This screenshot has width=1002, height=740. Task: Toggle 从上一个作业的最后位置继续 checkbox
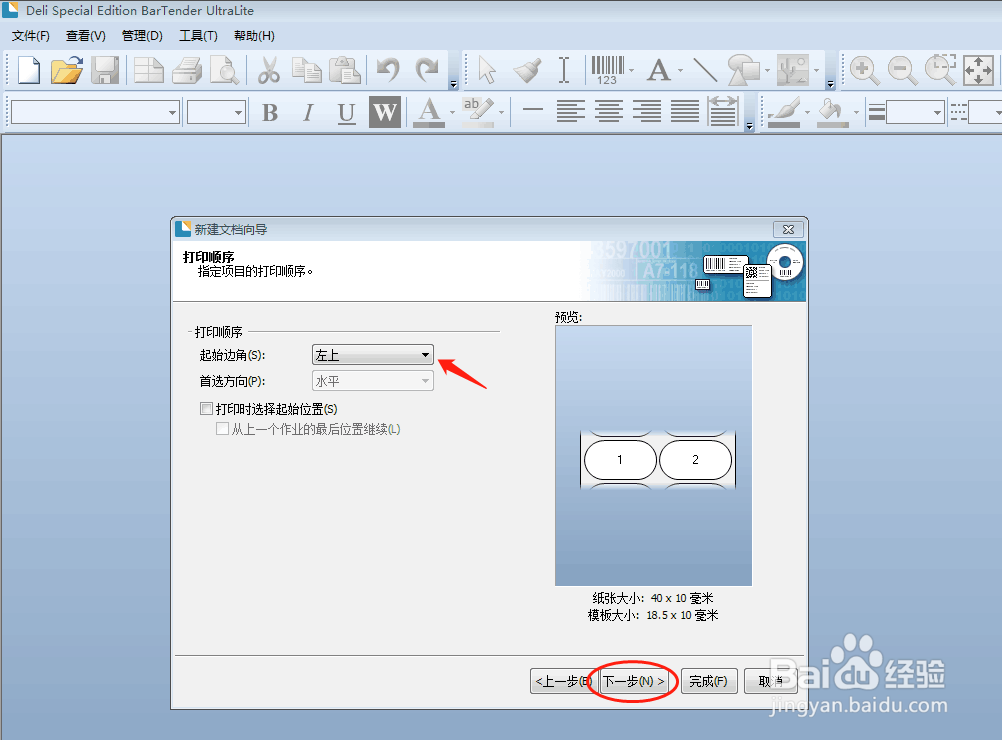click(222, 429)
